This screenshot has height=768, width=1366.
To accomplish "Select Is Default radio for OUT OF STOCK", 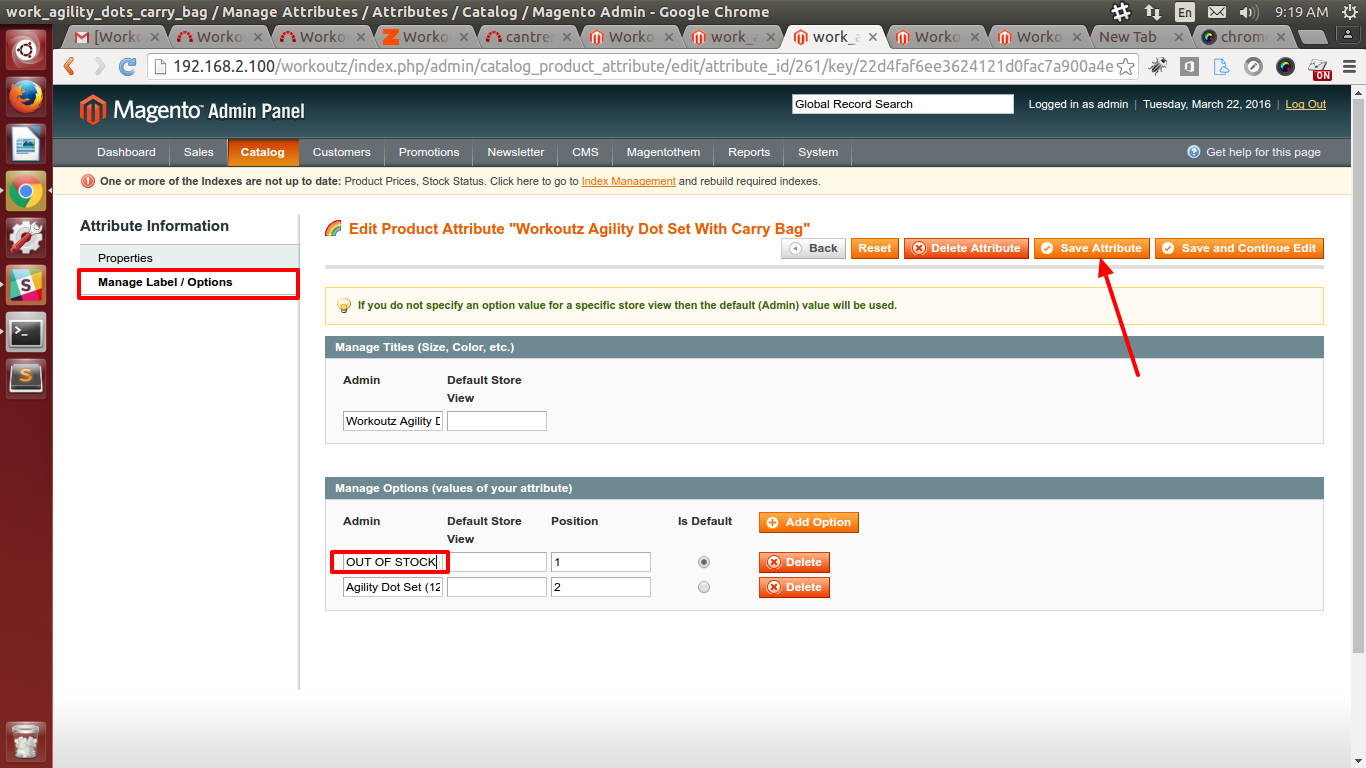I will [x=704, y=562].
